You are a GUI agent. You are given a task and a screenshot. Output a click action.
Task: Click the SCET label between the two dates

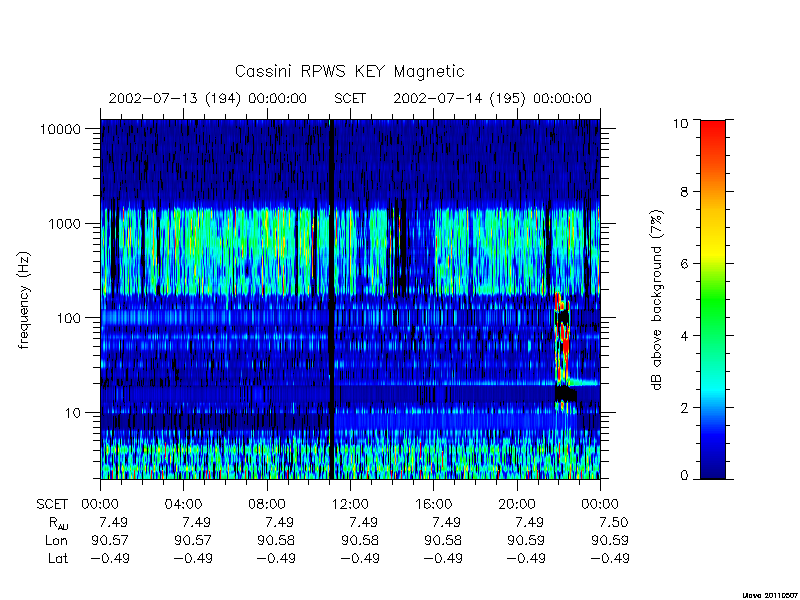tap(350, 98)
